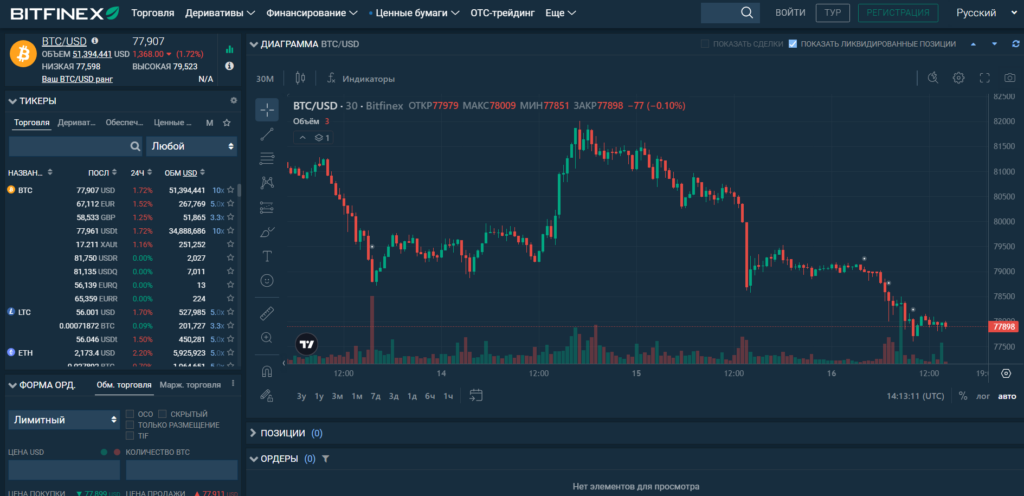Open chart settings gear
The width and height of the screenshot is (1024, 496).
point(959,78)
